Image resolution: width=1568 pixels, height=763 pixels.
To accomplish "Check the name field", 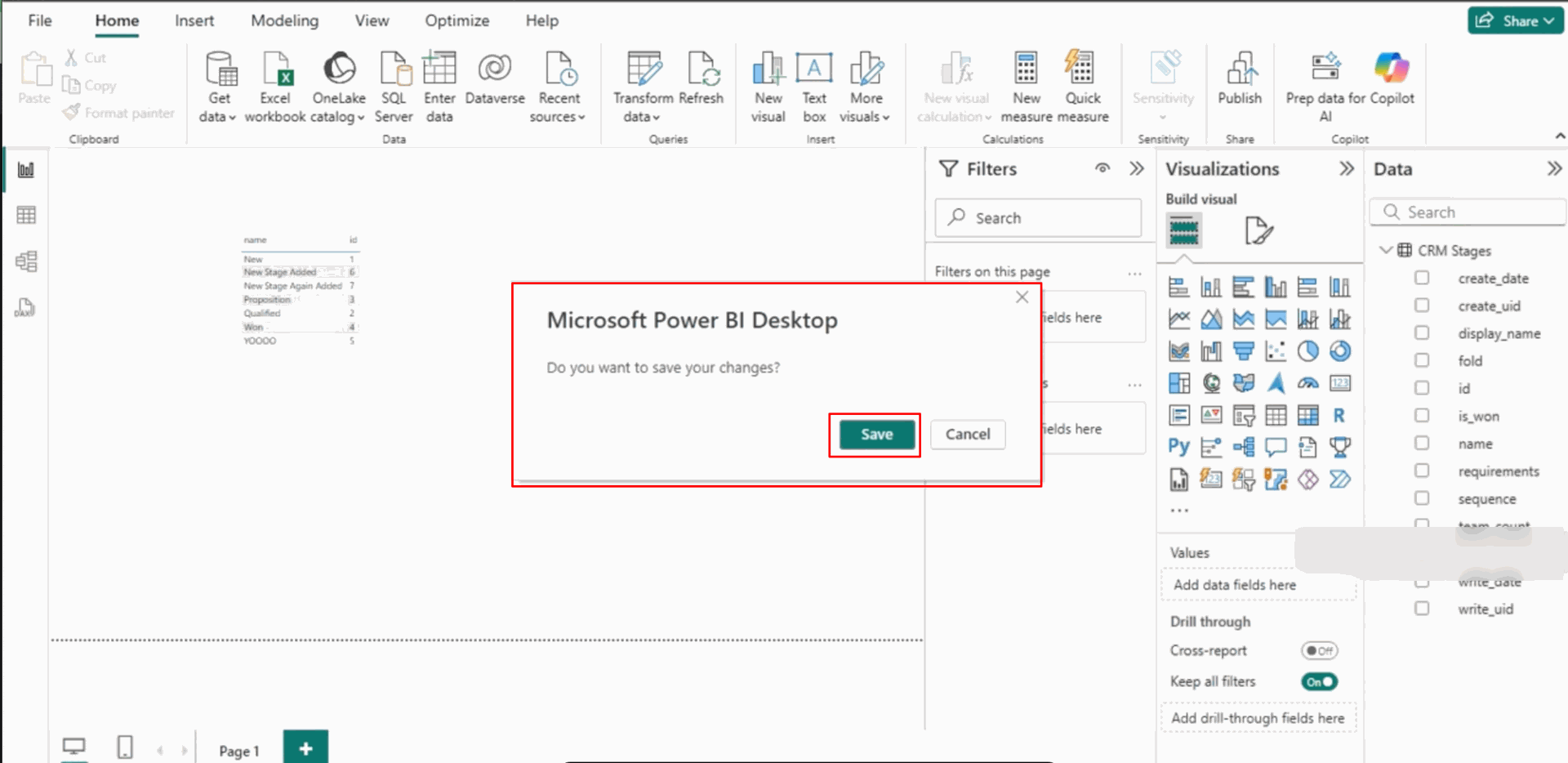I will (x=1422, y=443).
